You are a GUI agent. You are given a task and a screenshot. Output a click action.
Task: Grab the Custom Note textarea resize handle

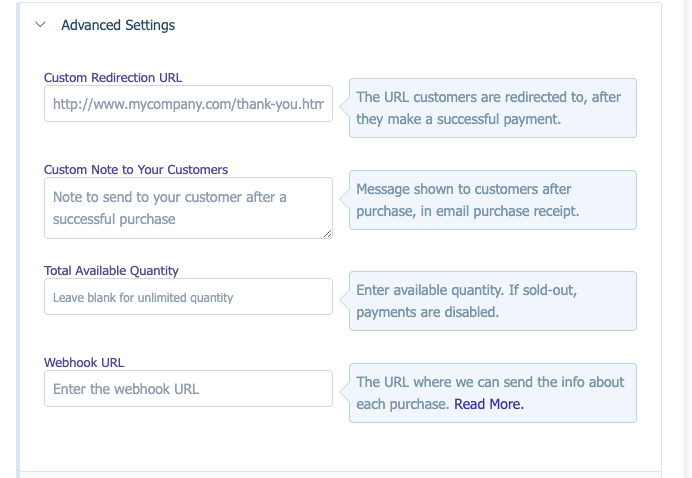point(327,233)
